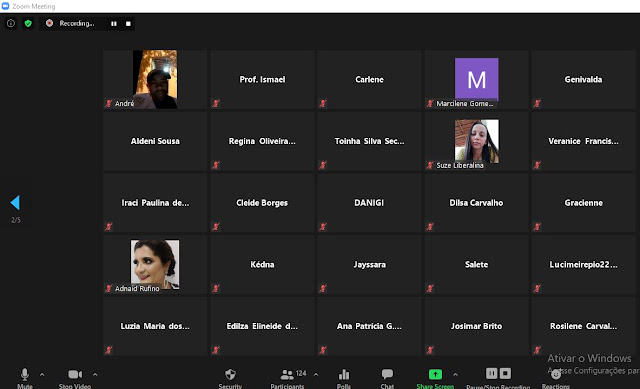640x389 pixels.
Task: Open Polls
Action: tap(344, 378)
